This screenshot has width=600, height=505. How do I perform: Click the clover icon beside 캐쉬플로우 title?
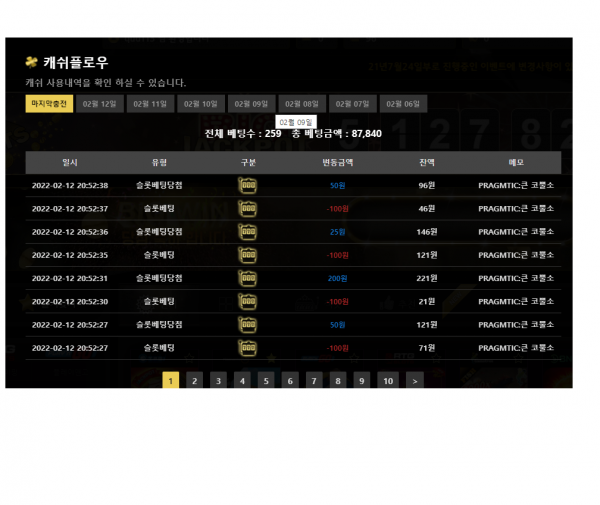[x=31, y=62]
